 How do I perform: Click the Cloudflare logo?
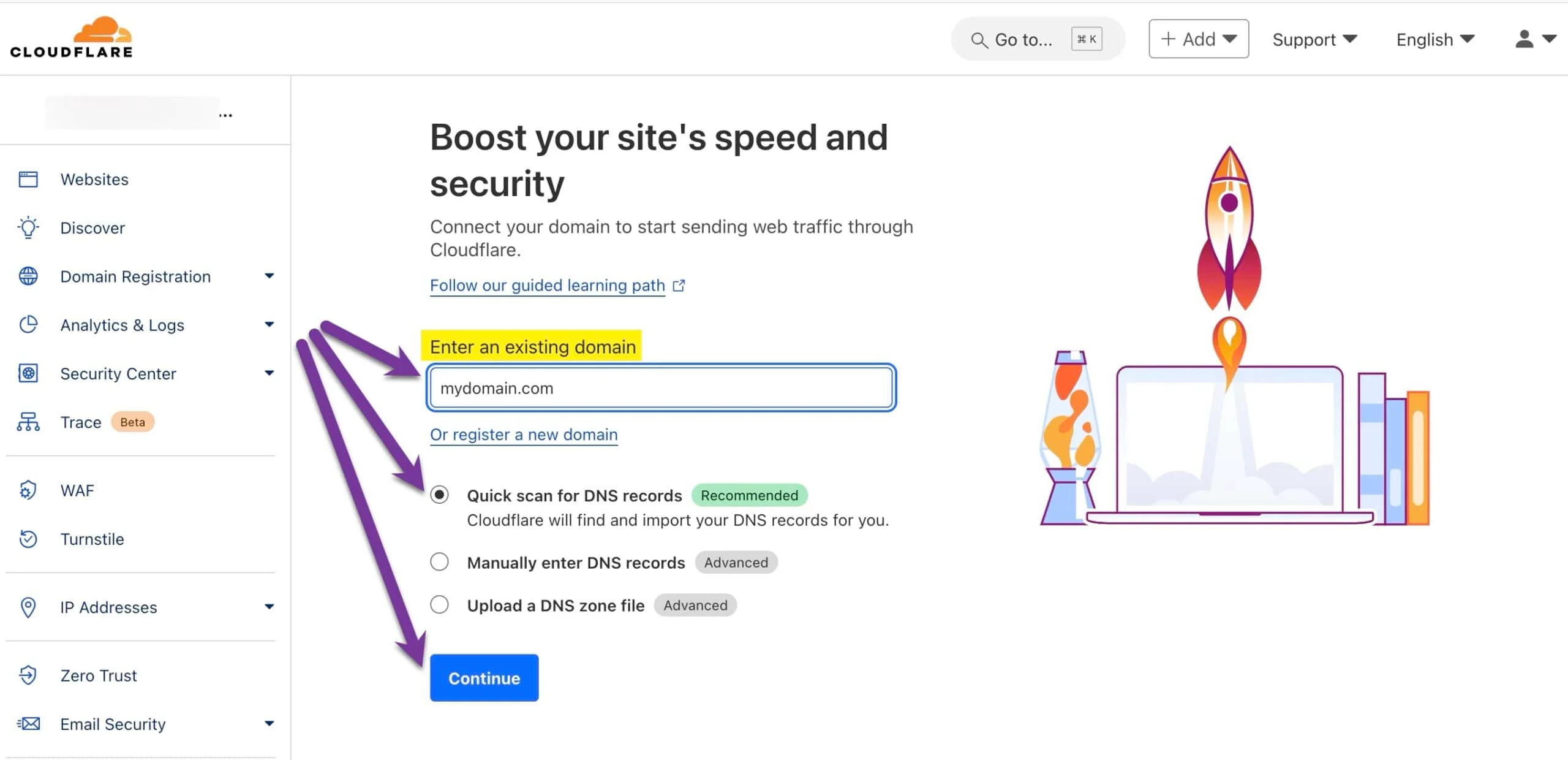(72, 37)
